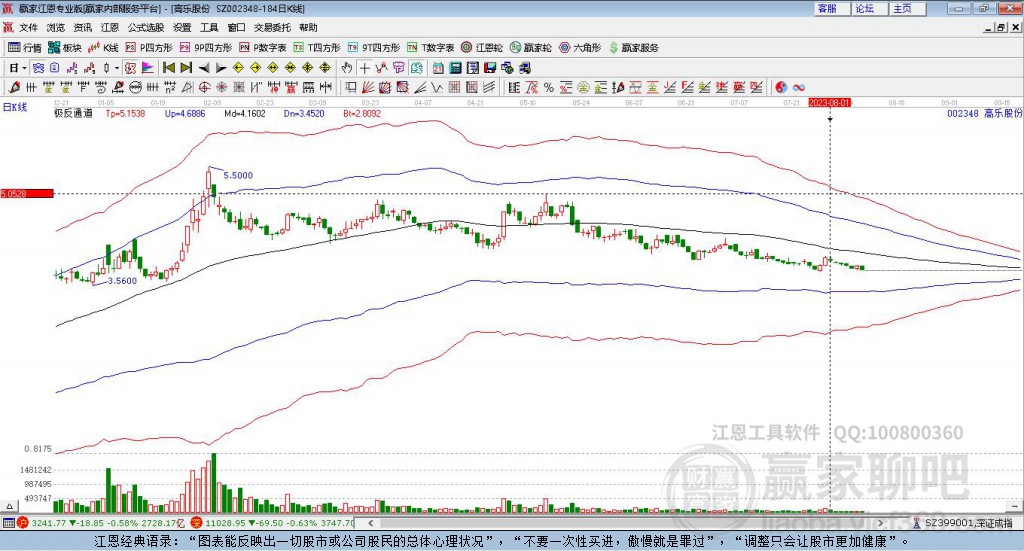Open the 文件 menu
The height and width of the screenshot is (551, 1024).
29,27
